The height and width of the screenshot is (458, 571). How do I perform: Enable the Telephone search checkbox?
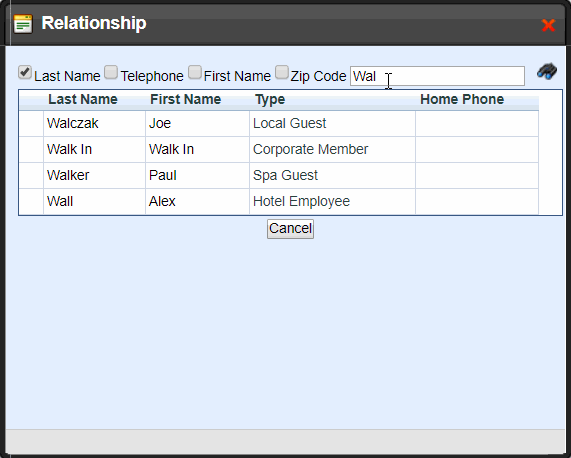click(111, 72)
